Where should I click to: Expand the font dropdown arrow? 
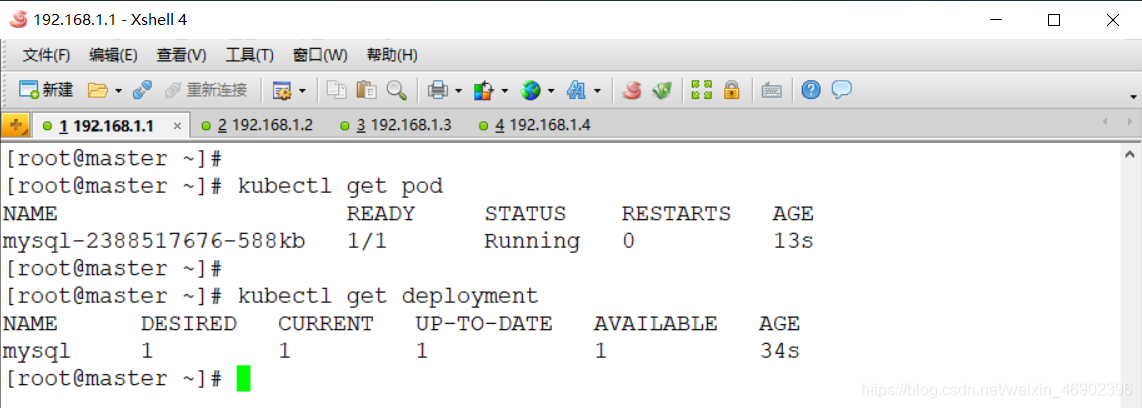(597, 91)
